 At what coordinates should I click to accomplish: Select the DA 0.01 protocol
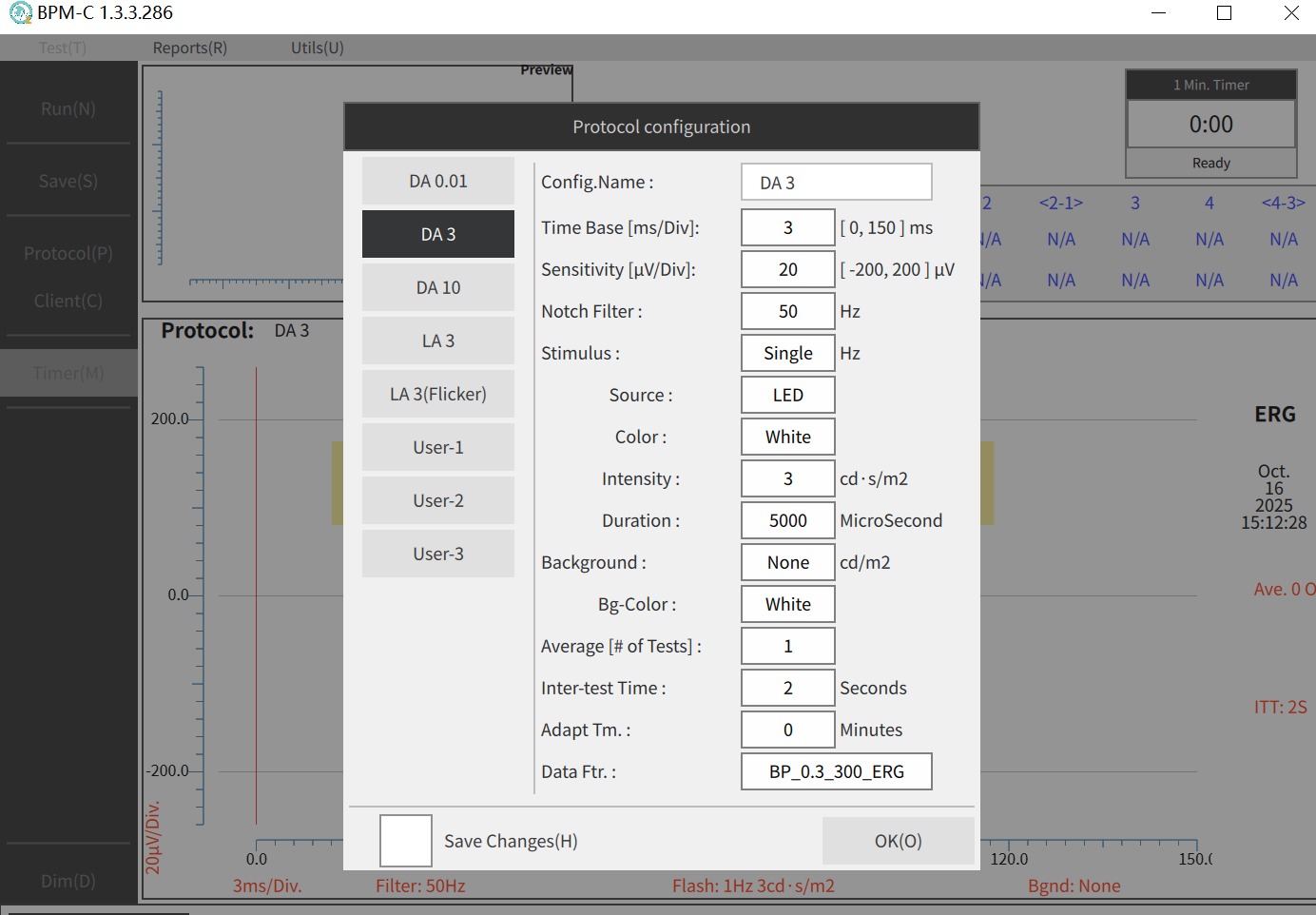click(438, 181)
